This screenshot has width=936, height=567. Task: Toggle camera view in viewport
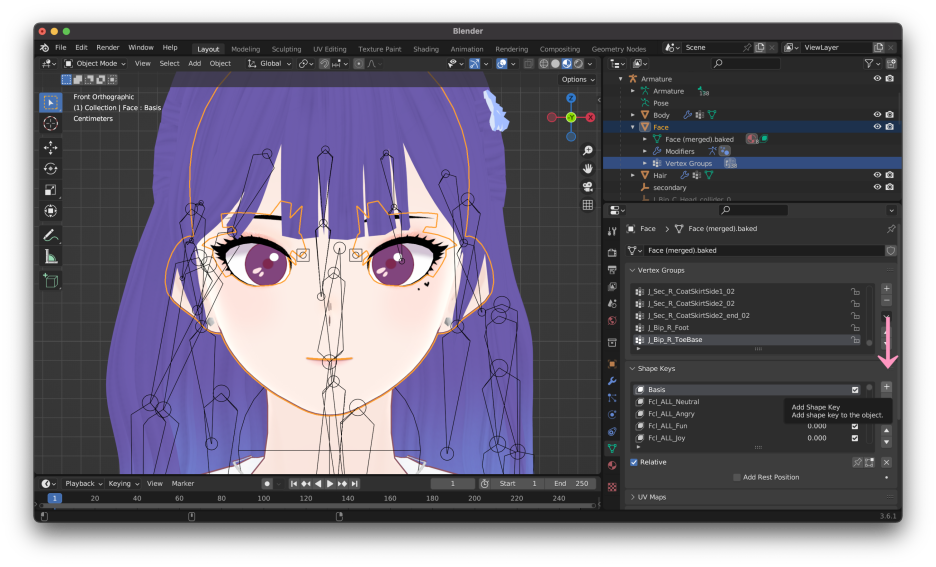(588, 187)
